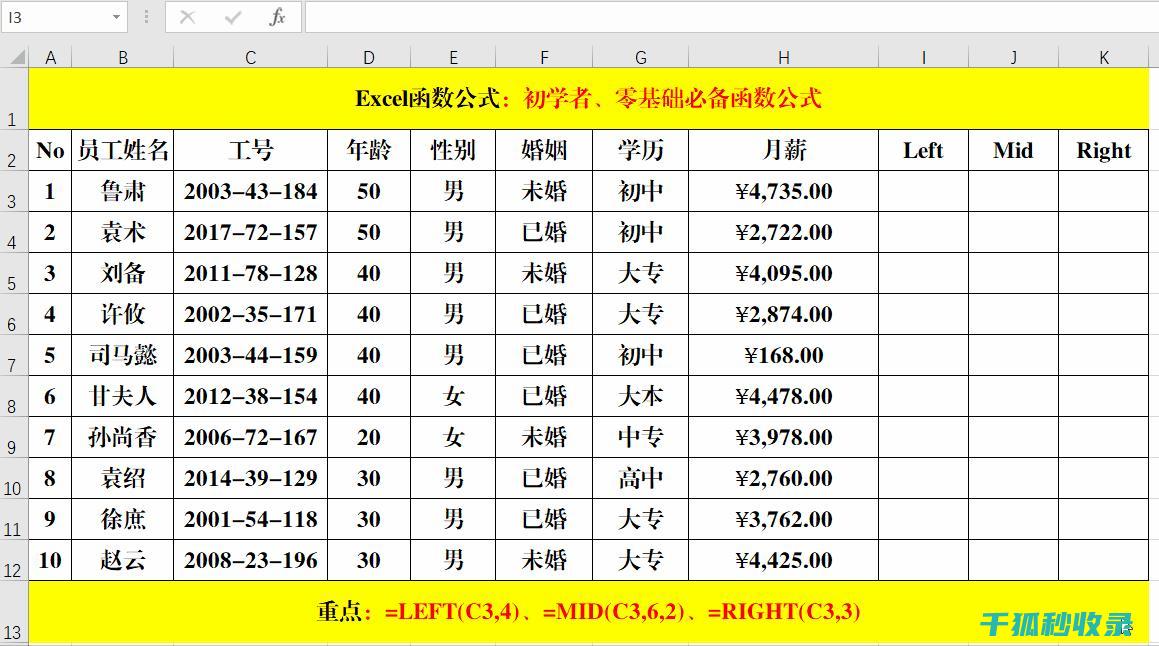The height and width of the screenshot is (646, 1159).
Task: Click the 'Right' header cell
Action: click(1104, 151)
